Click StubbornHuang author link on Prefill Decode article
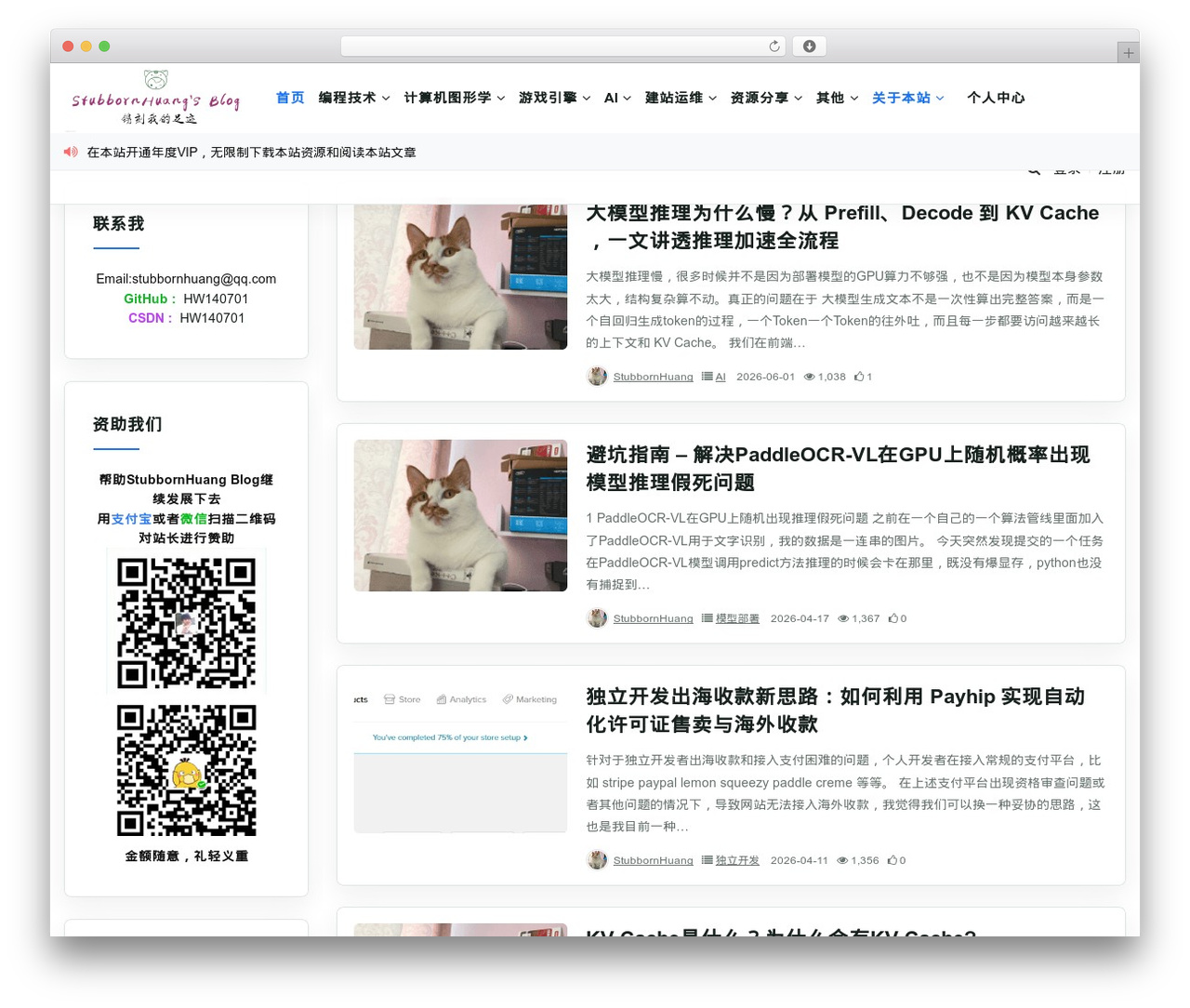Screen dimensions: 1190x1008 point(653,377)
